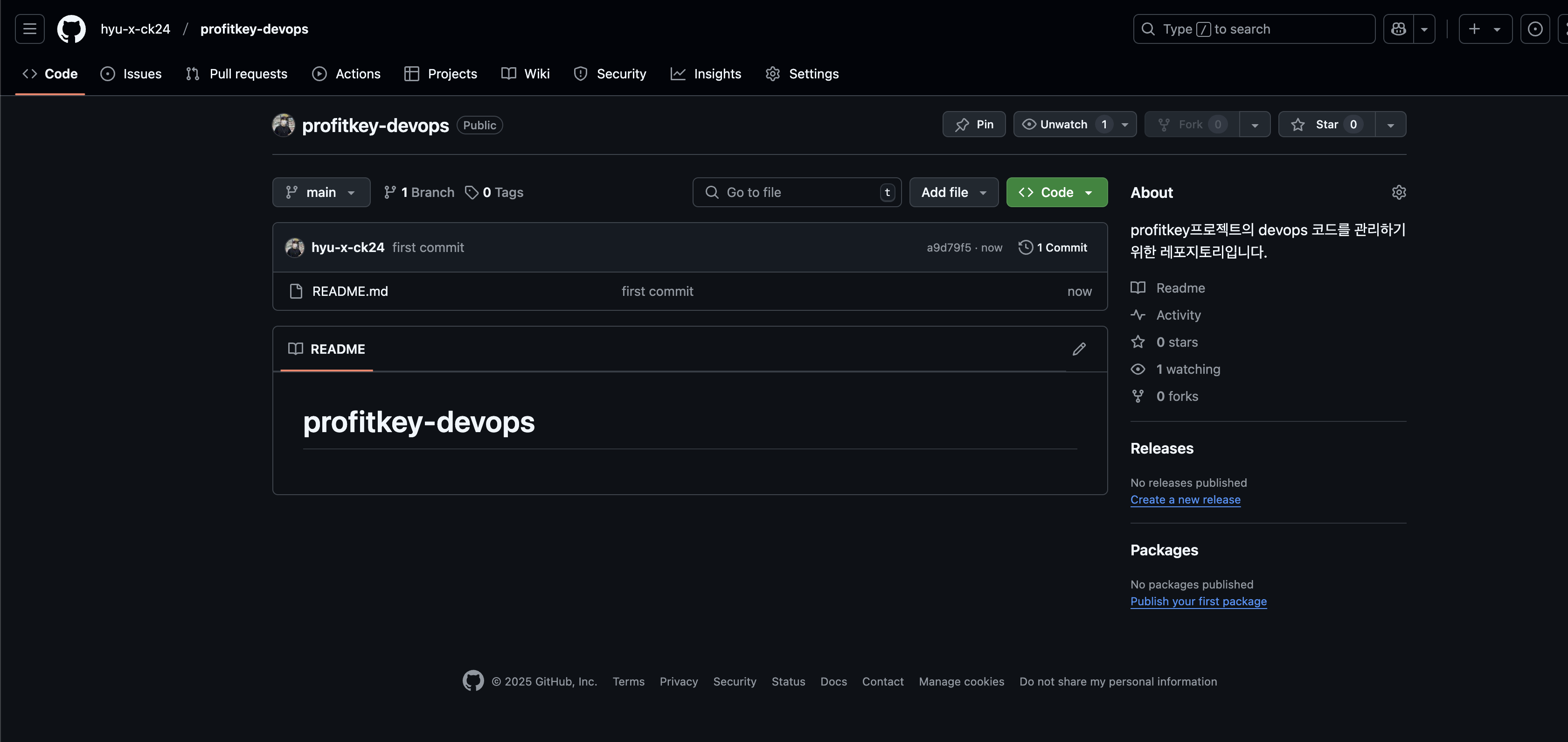Toggle Star on this repository

[1326, 124]
